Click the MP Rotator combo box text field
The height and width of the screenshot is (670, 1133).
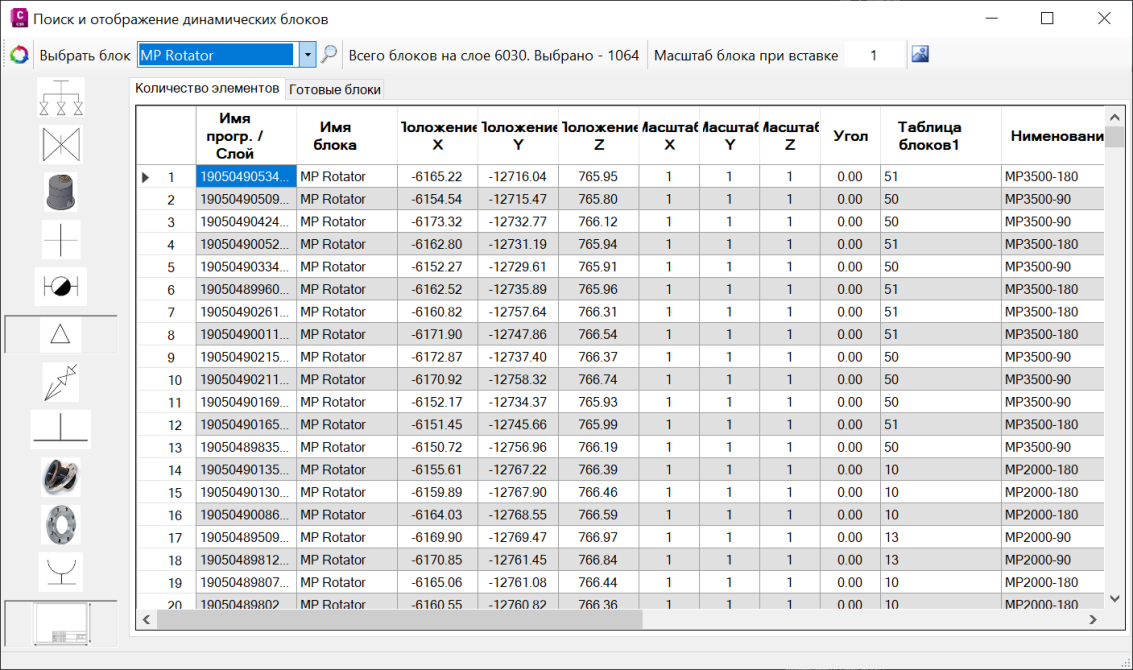click(x=215, y=55)
